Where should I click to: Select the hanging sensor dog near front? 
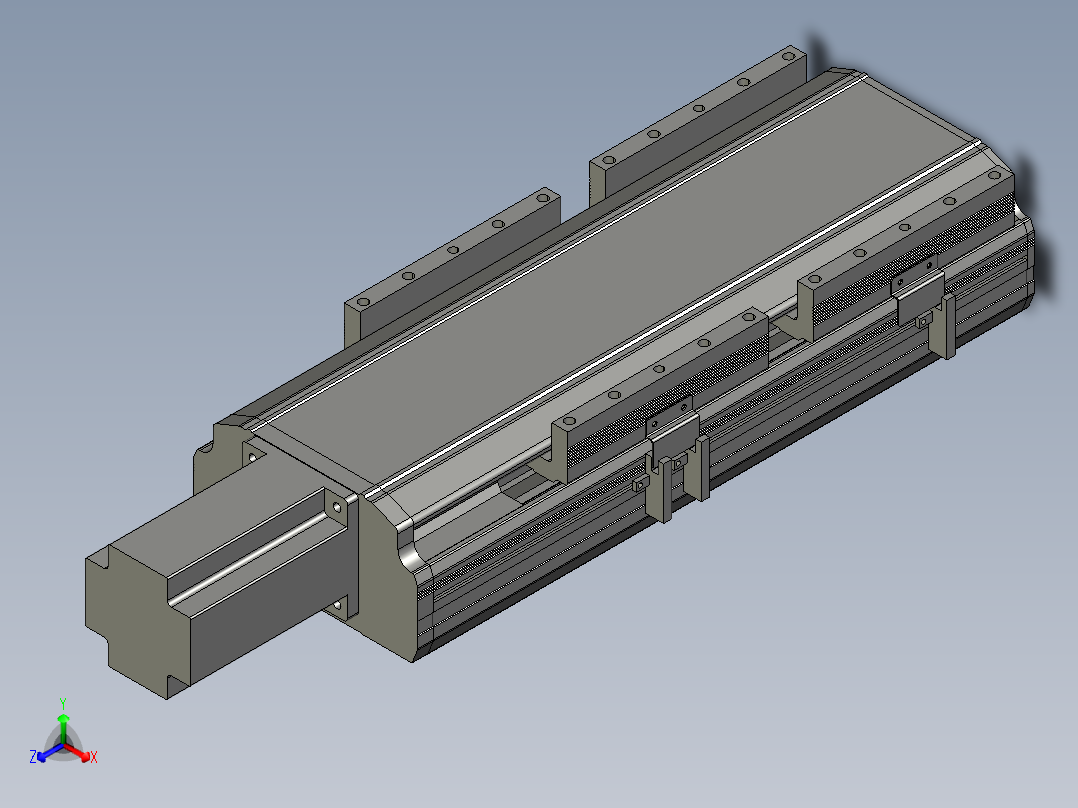pos(664,490)
